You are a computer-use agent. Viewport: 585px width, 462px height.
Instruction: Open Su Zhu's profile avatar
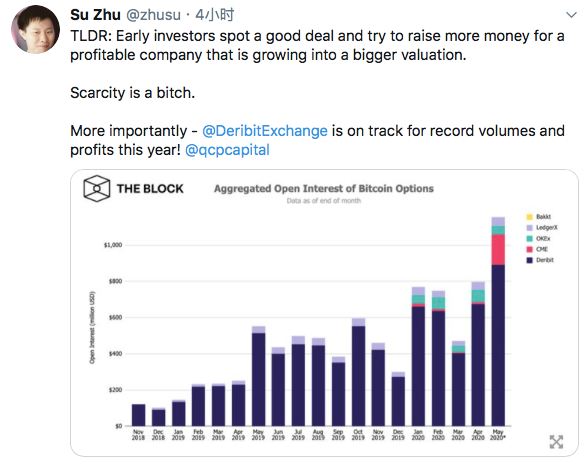pos(35,29)
